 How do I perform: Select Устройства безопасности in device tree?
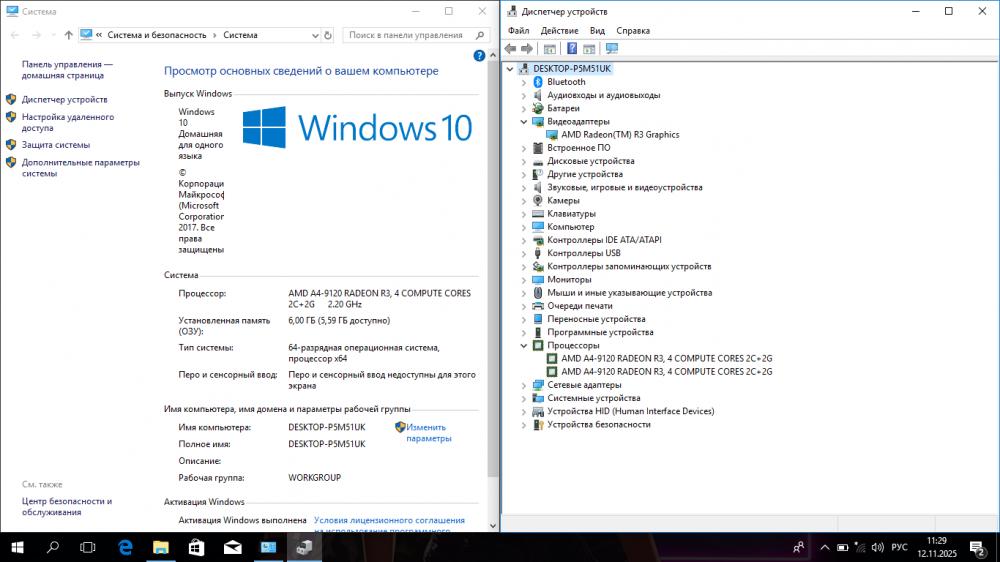[x=599, y=425]
